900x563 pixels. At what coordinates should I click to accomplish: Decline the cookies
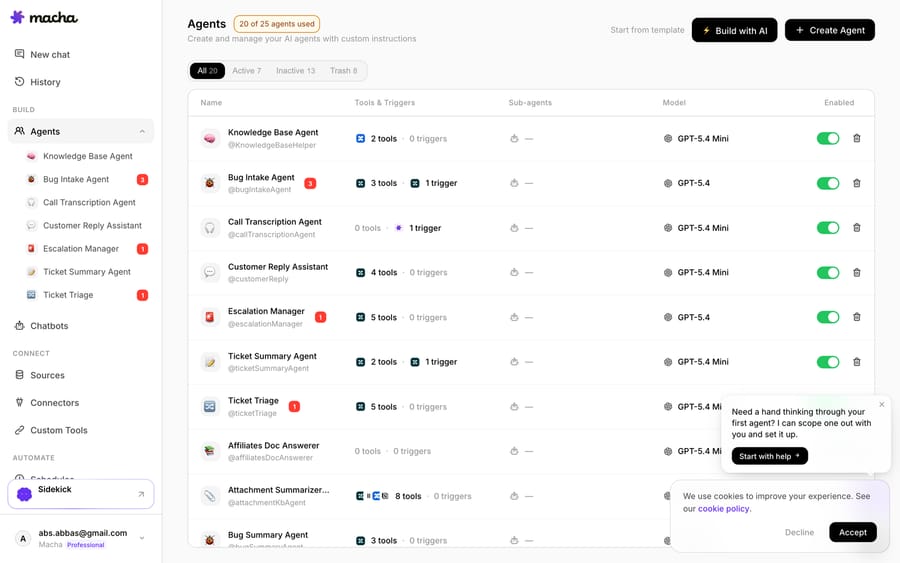pos(799,532)
